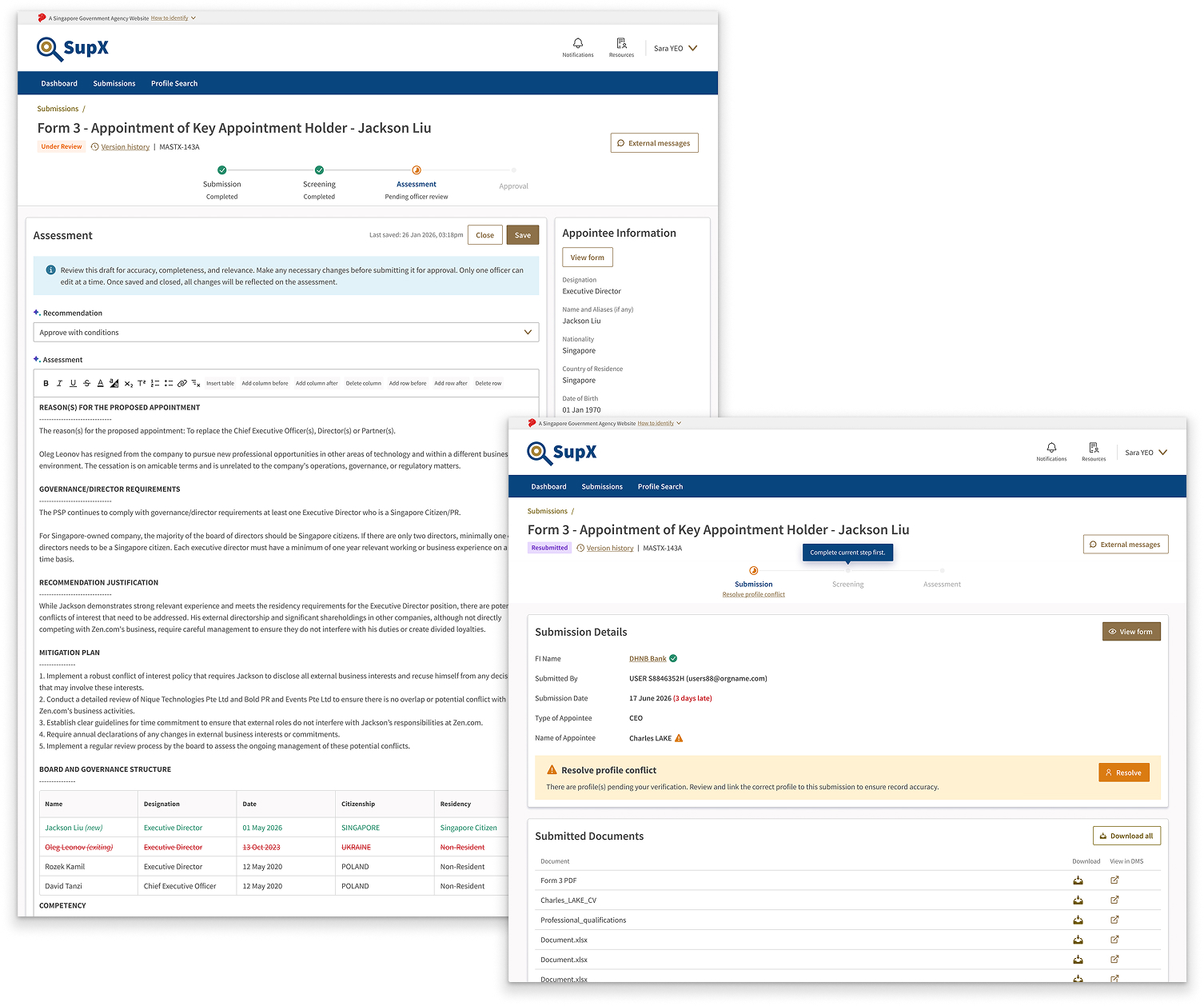Image resolution: width=1204 pixels, height=1006 pixels.
Task: Click the orange Resolve button
Action: pos(1124,772)
